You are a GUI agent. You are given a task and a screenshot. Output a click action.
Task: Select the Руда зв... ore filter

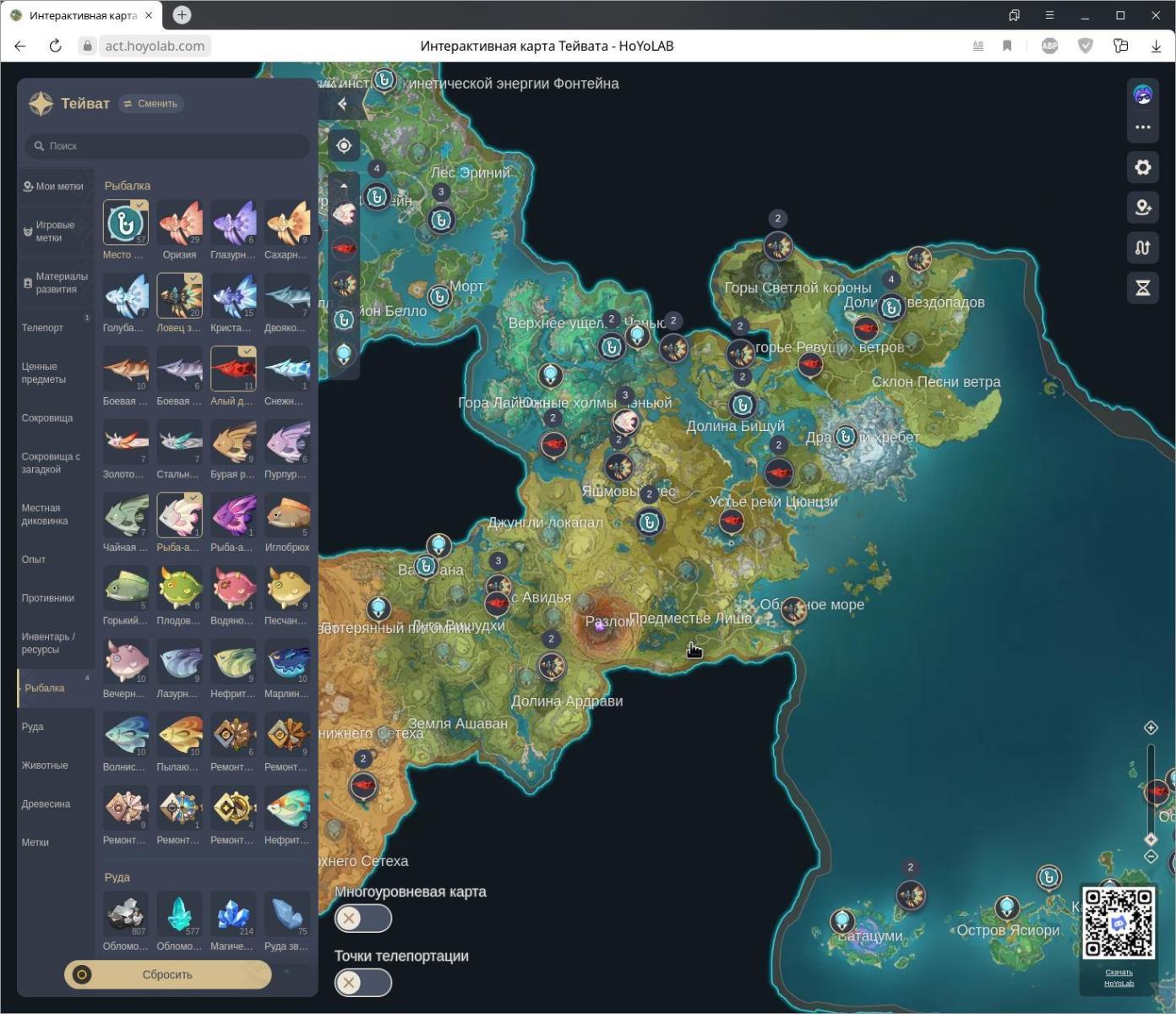[x=287, y=914]
